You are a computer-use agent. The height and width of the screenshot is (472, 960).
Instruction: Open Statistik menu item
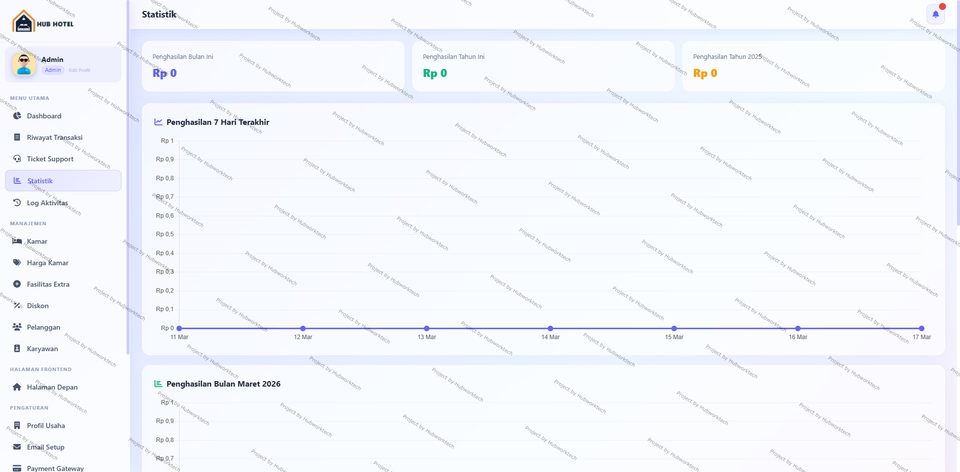pos(40,181)
